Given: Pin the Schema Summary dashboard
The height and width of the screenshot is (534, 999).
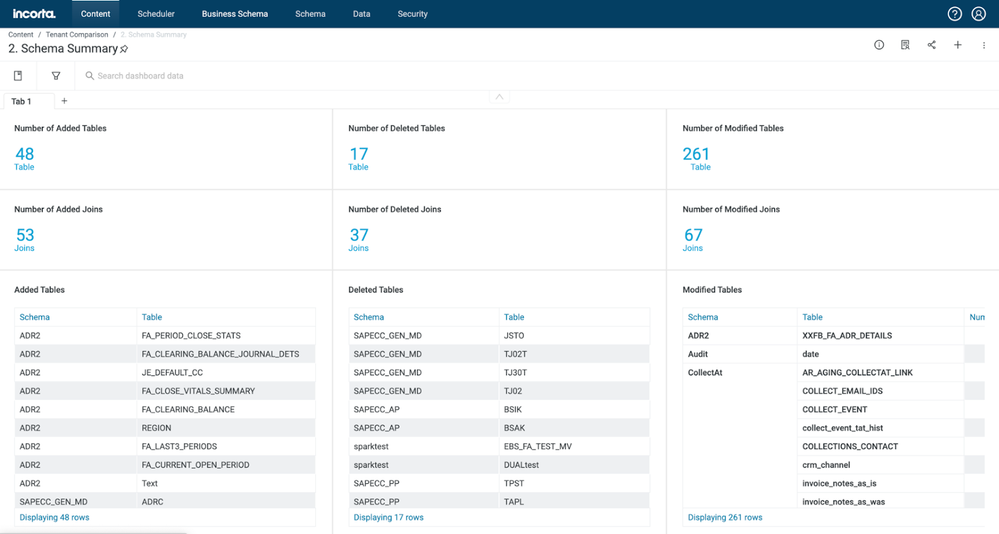Looking at the screenshot, I should [124, 49].
